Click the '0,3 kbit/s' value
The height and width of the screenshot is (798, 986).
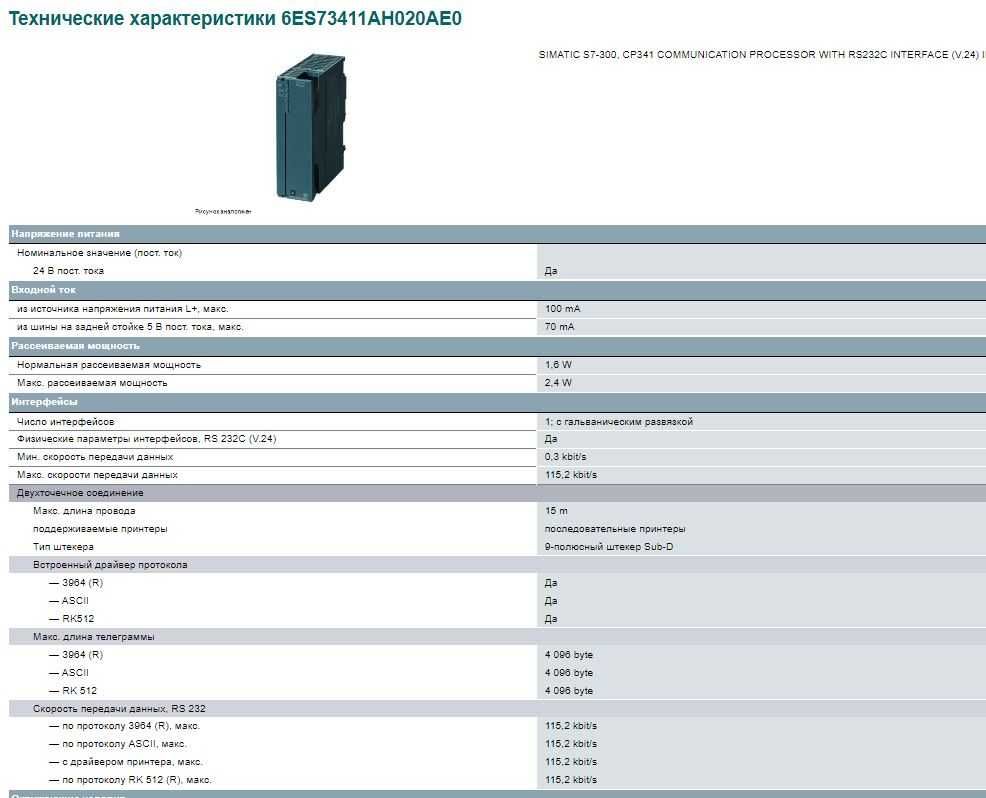565,457
